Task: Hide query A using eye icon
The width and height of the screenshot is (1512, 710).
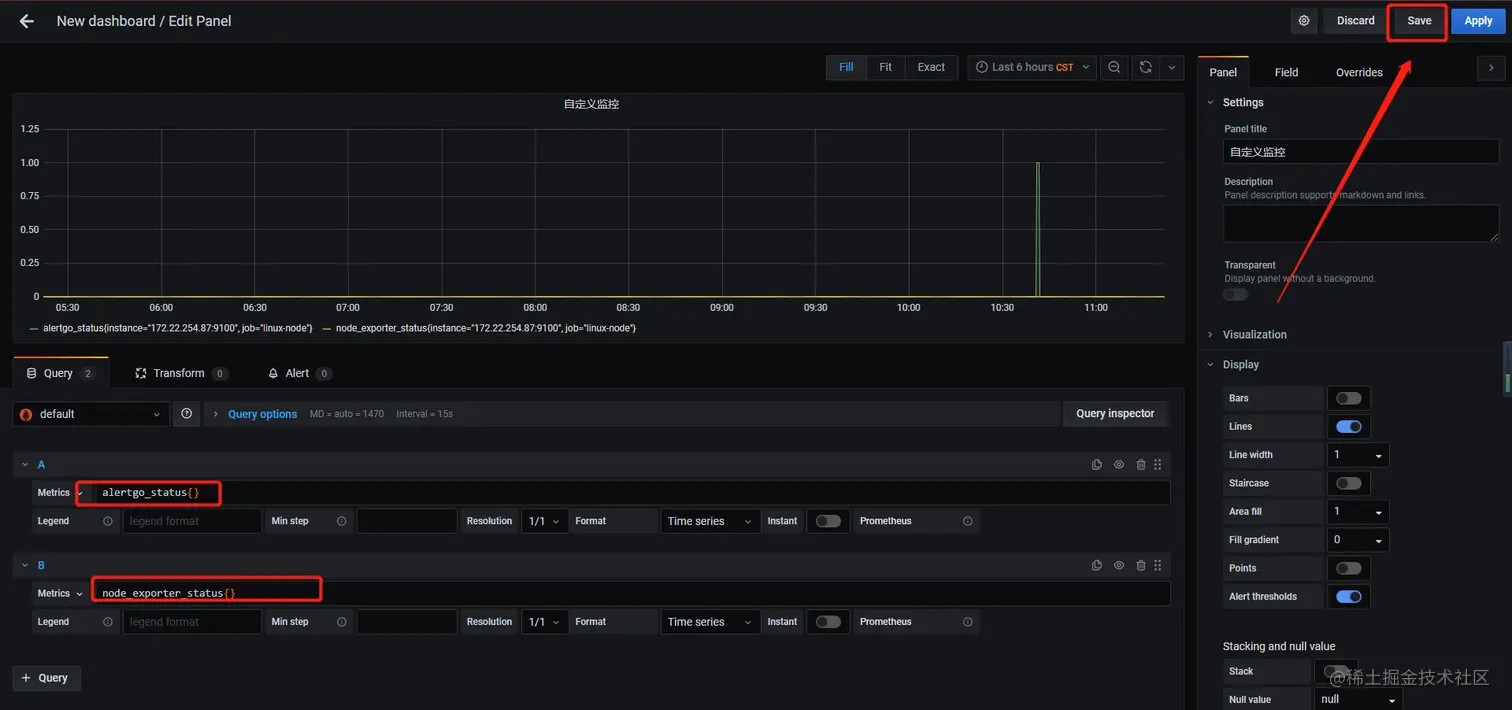Action: click(1119, 464)
